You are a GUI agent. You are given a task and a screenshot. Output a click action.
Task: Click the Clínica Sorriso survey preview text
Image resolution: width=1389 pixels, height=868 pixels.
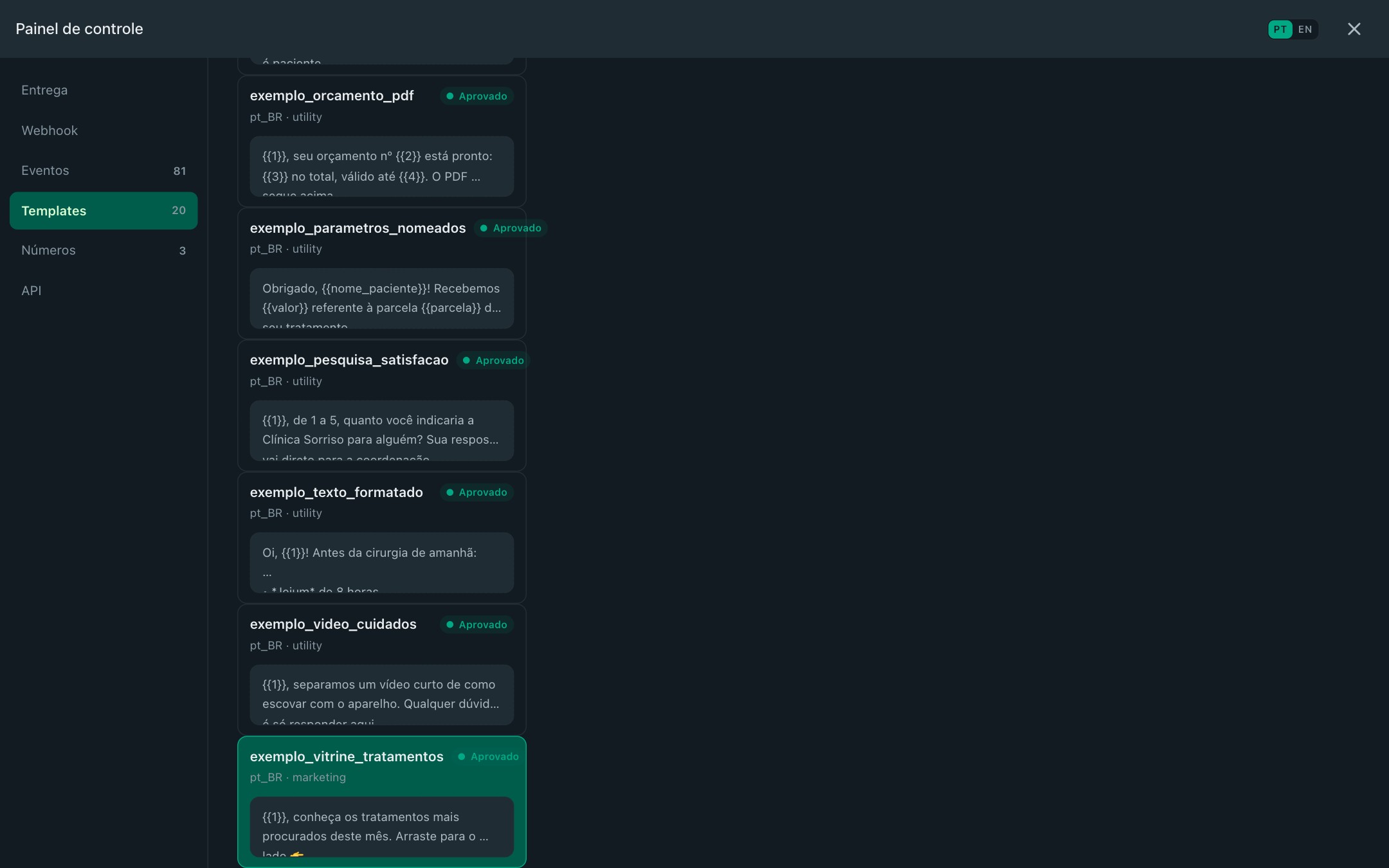tap(382, 431)
